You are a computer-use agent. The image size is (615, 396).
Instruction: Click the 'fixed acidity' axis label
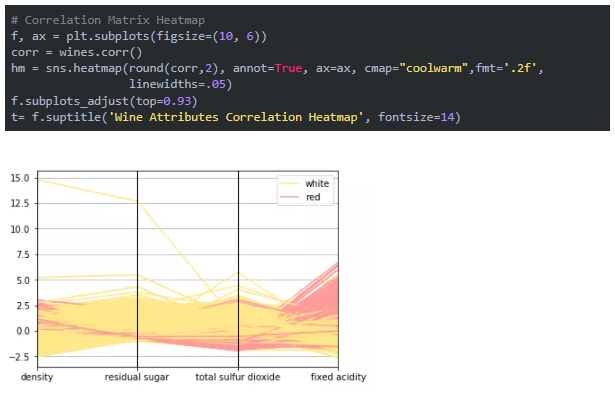click(x=338, y=377)
